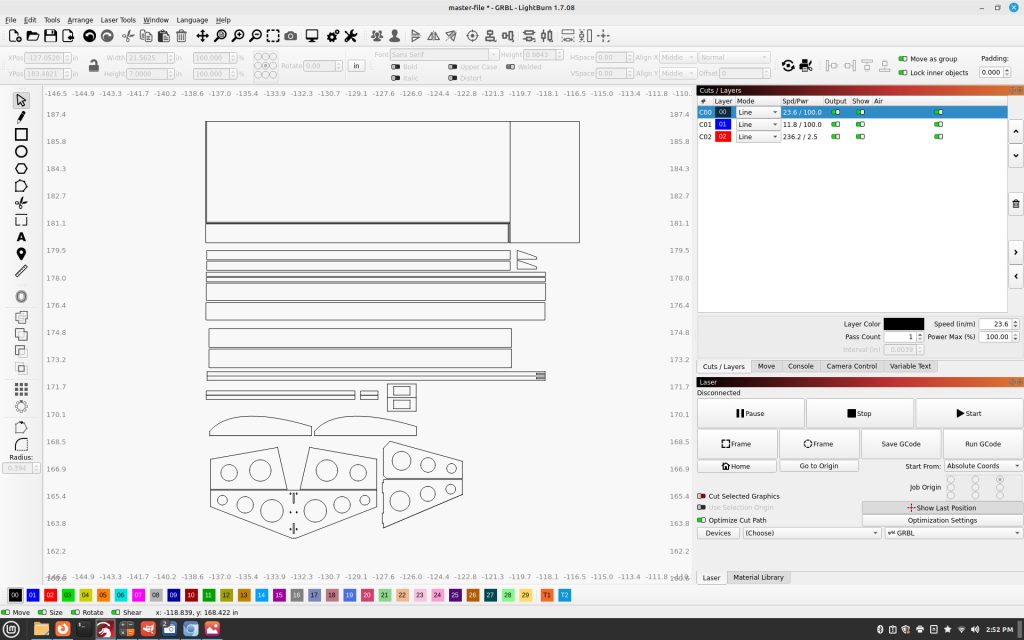Select the red 02 palette swatch
The height and width of the screenshot is (640, 1024).
(50, 595)
